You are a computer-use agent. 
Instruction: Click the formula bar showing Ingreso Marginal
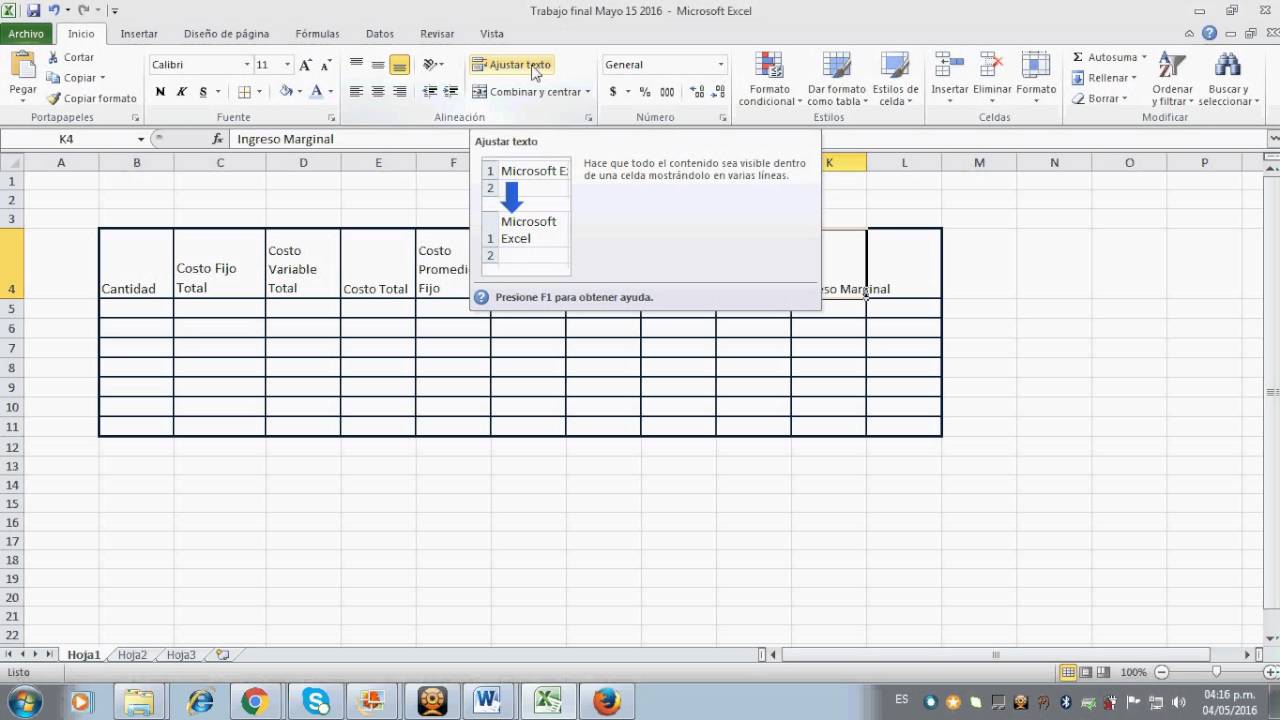(x=750, y=139)
